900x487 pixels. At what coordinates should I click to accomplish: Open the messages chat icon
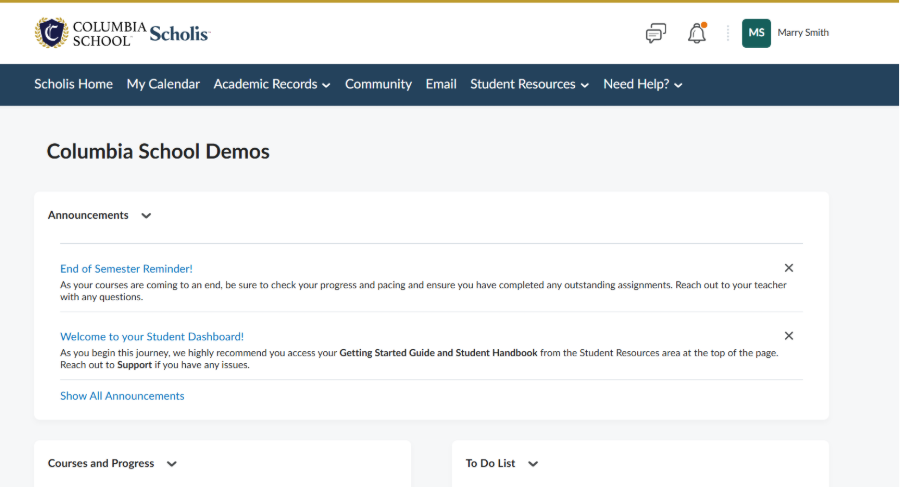coord(655,33)
